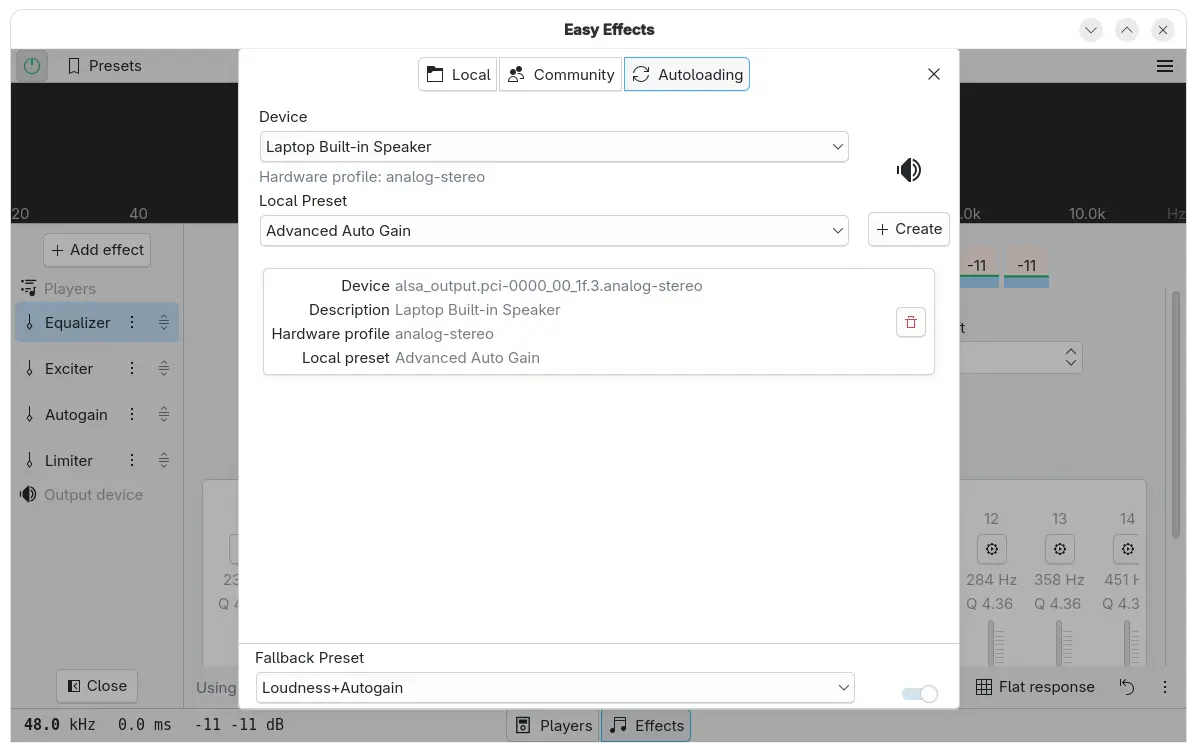Click the Create button

pyautogui.click(x=908, y=229)
